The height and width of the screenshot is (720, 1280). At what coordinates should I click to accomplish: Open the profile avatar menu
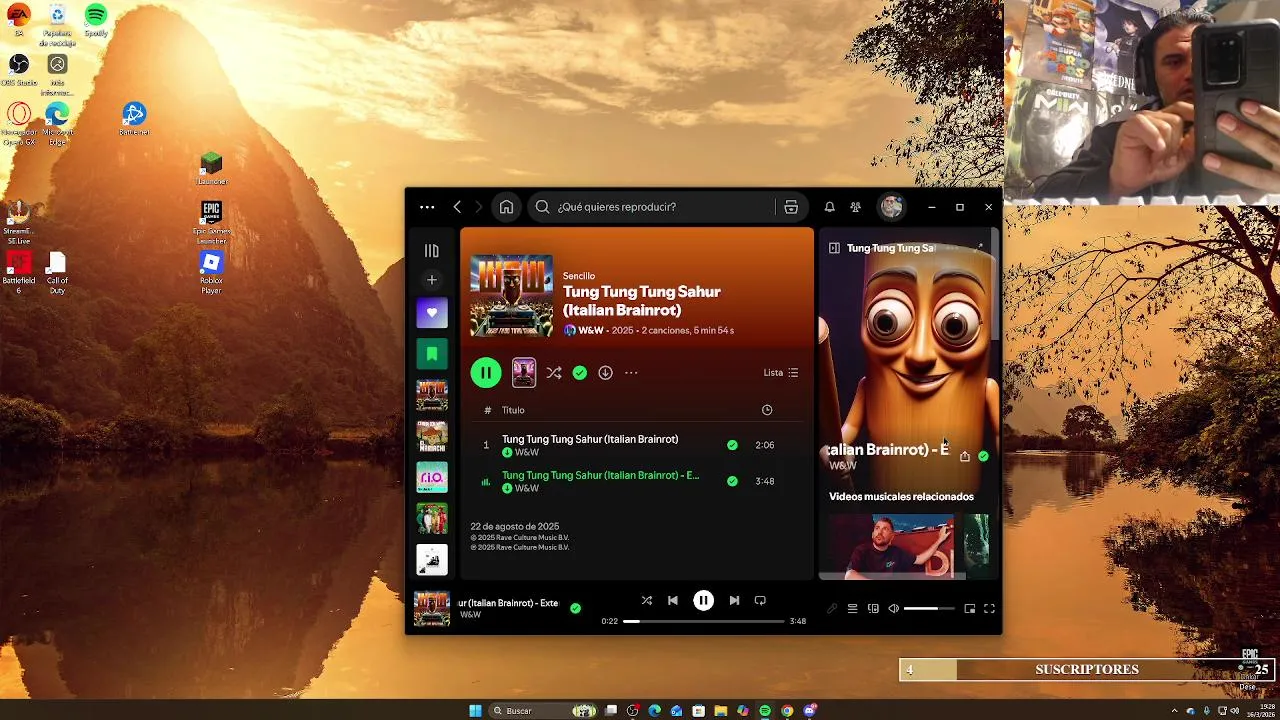point(891,207)
